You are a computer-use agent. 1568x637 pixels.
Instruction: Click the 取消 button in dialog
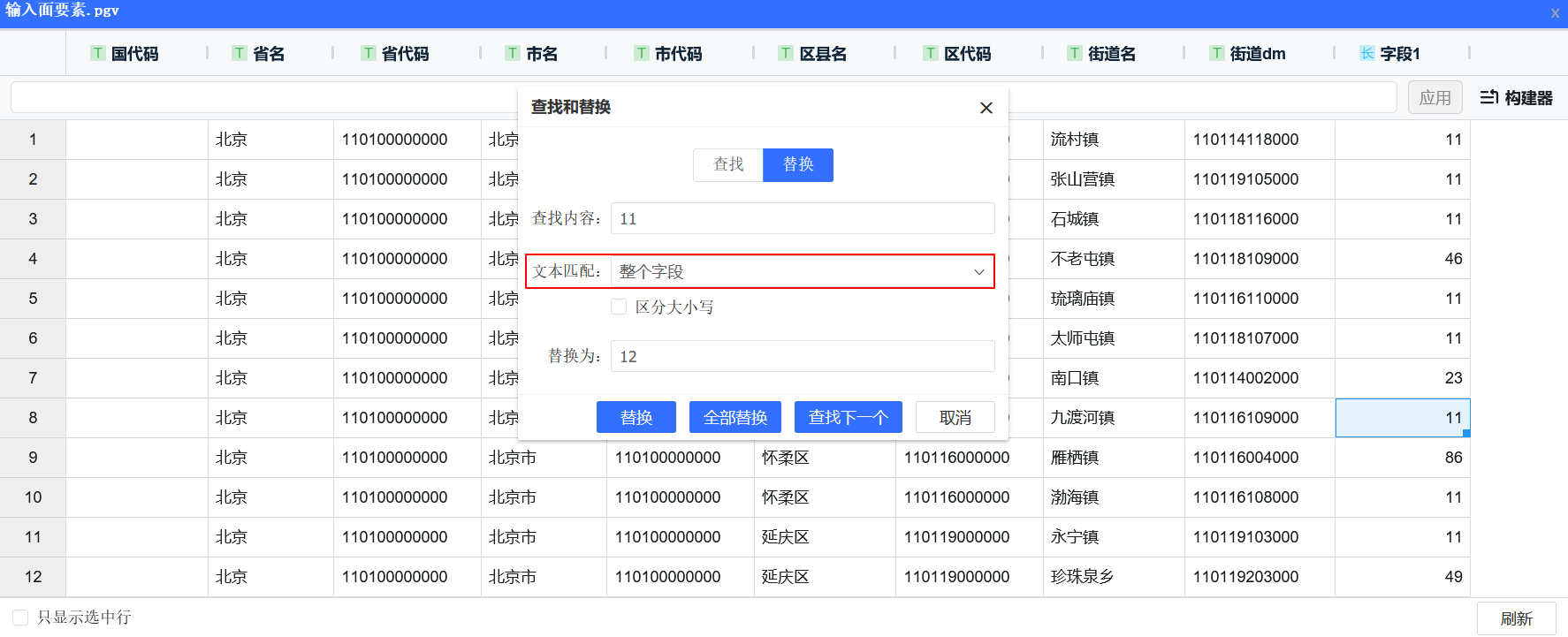coord(955,417)
